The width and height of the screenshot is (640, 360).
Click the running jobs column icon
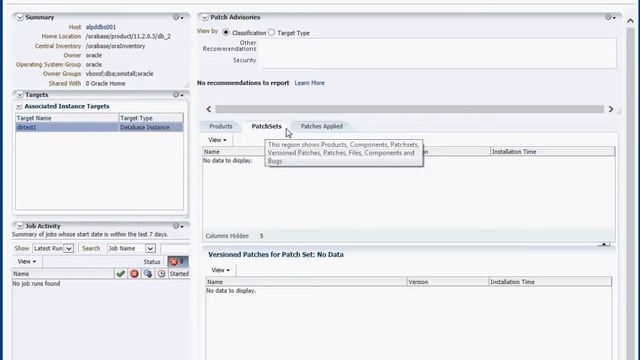click(148, 274)
